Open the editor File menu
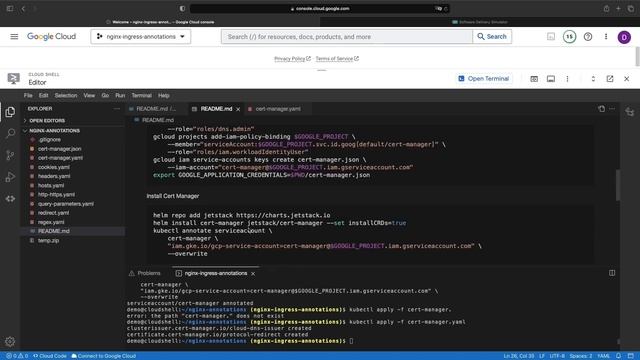The image size is (640, 360). (x=28, y=96)
